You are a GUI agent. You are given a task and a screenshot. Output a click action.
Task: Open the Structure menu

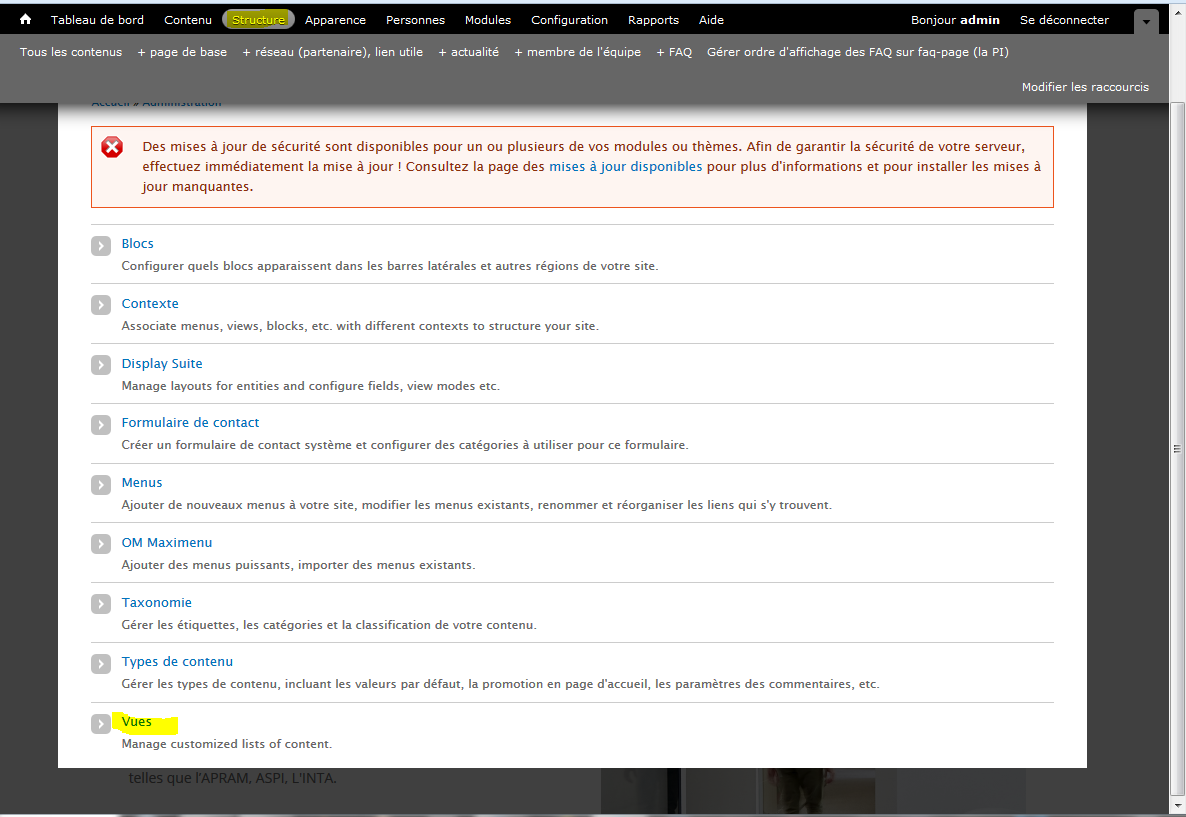[258, 20]
